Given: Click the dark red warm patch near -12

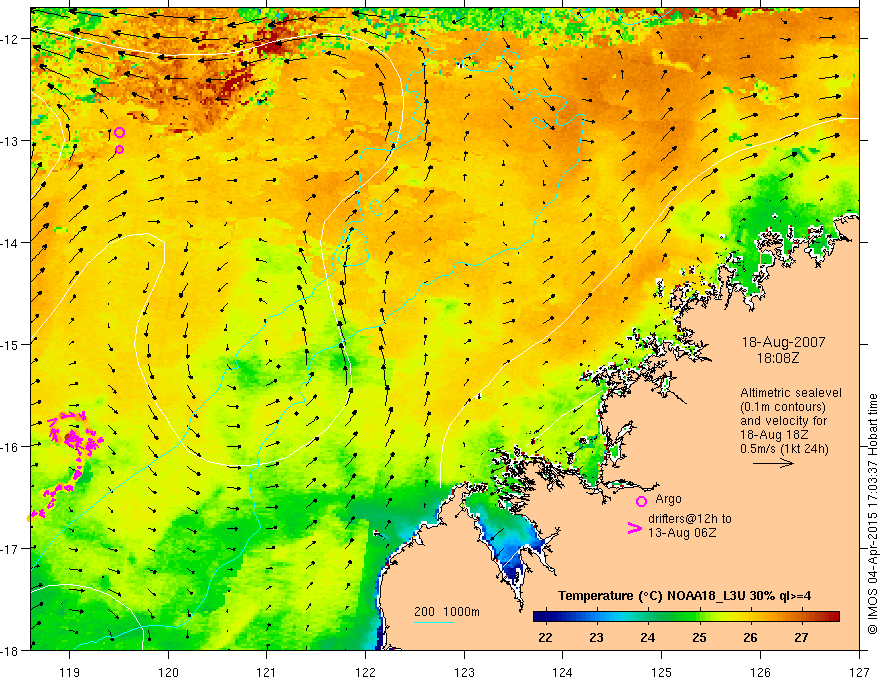Looking at the screenshot, I should 273,42.
